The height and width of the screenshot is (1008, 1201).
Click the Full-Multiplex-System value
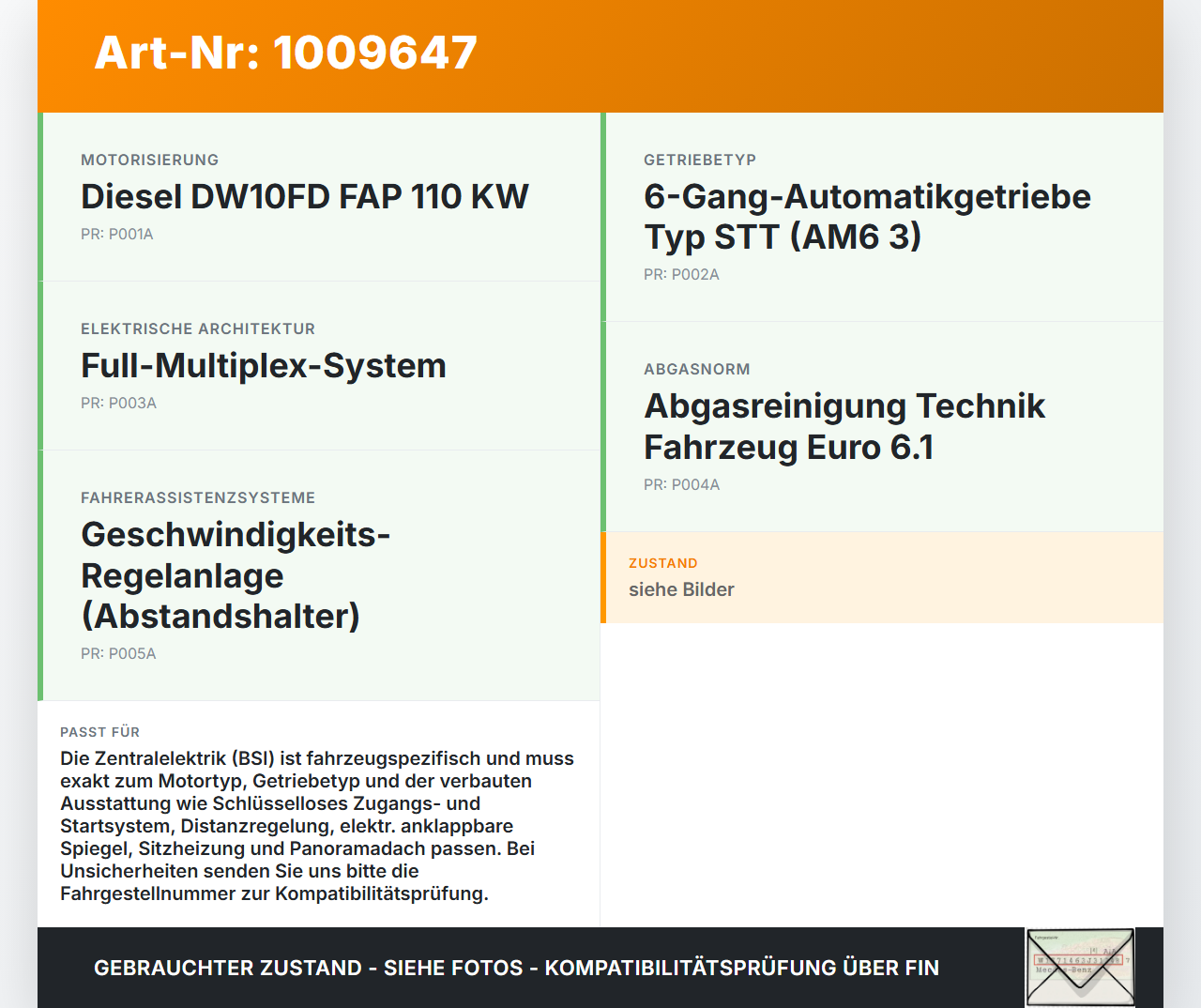pyautogui.click(x=264, y=365)
